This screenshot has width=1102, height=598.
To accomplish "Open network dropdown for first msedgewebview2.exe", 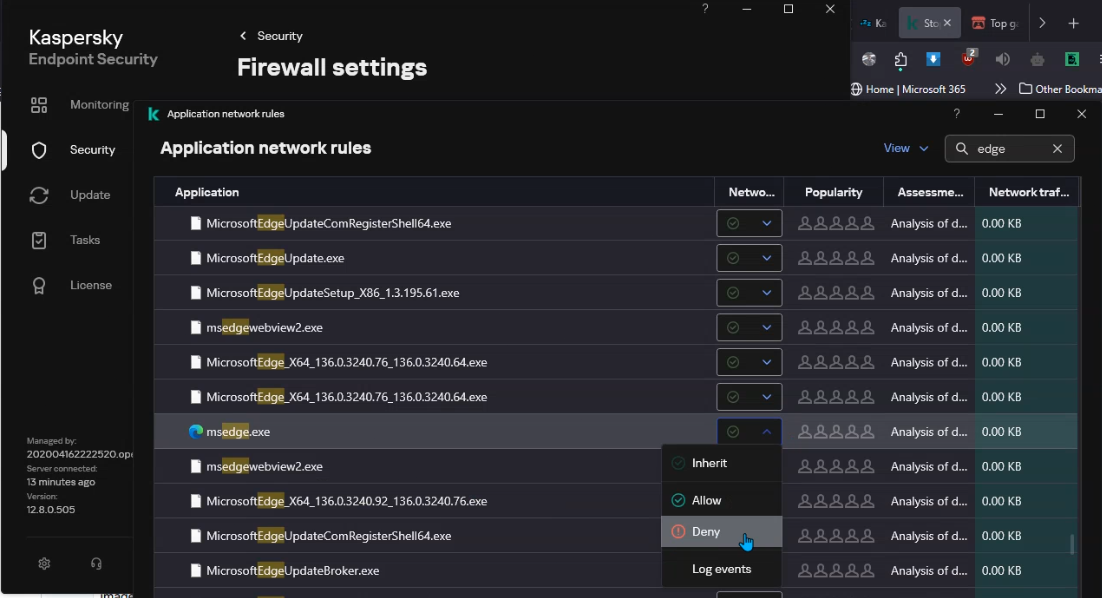I will (x=749, y=327).
